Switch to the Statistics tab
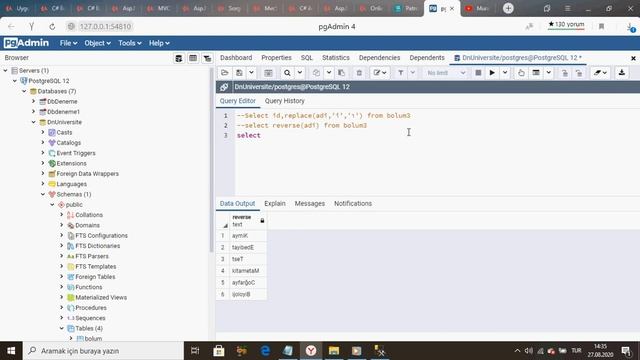 coord(336,58)
